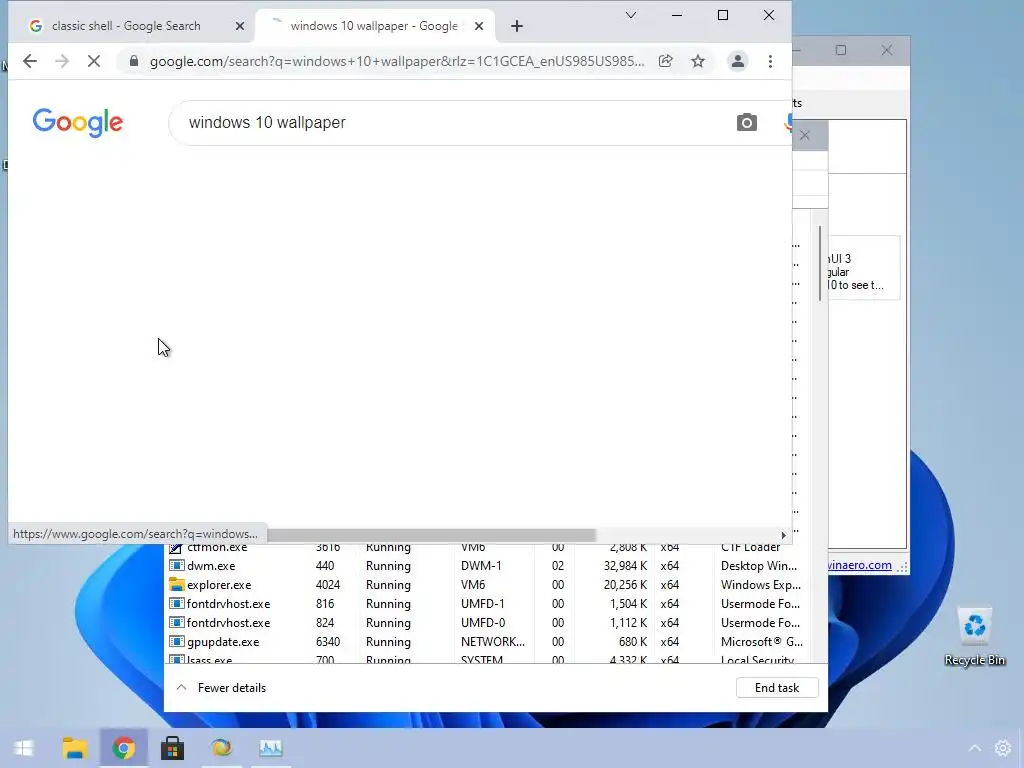Bookmark this page with the star
This screenshot has width=1024, height=768.
(x=698, y=61)
